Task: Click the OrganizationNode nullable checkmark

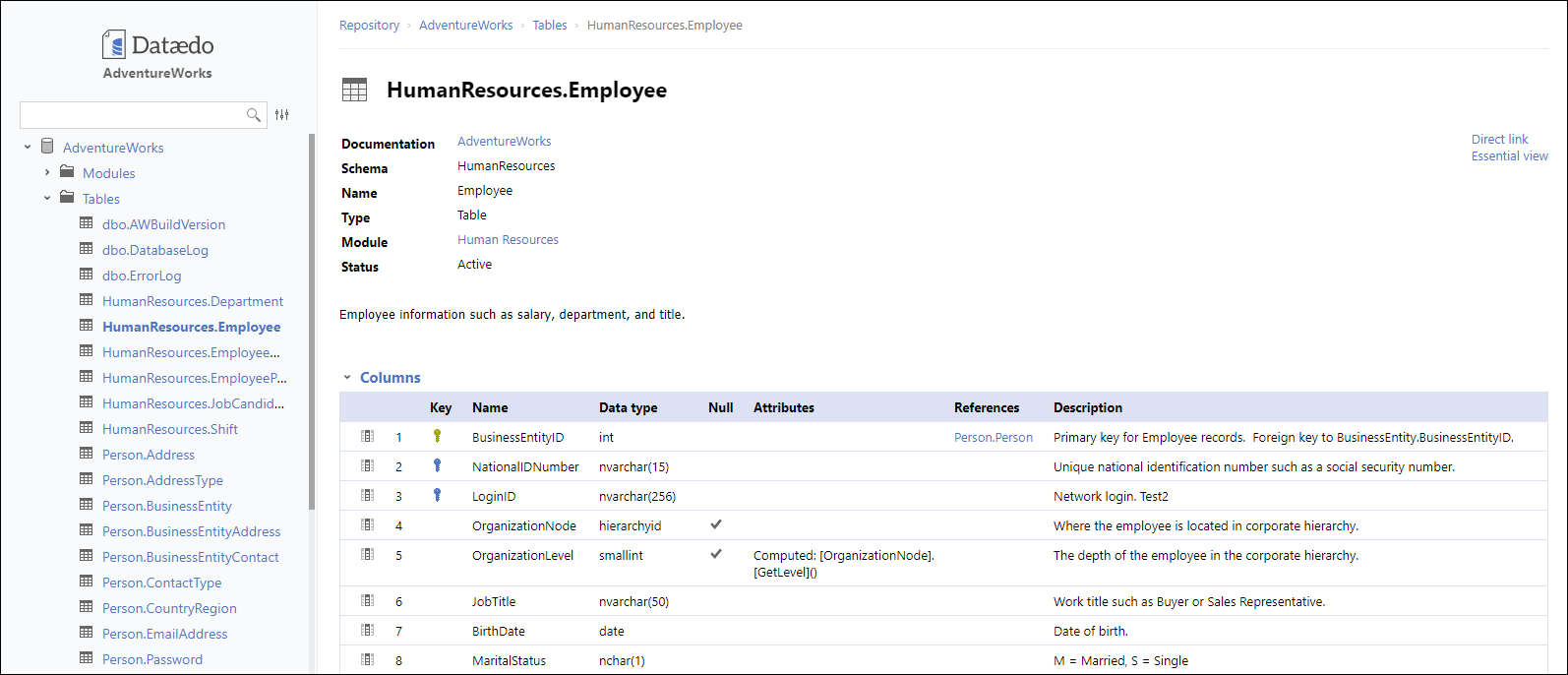Action: (716, 524)
